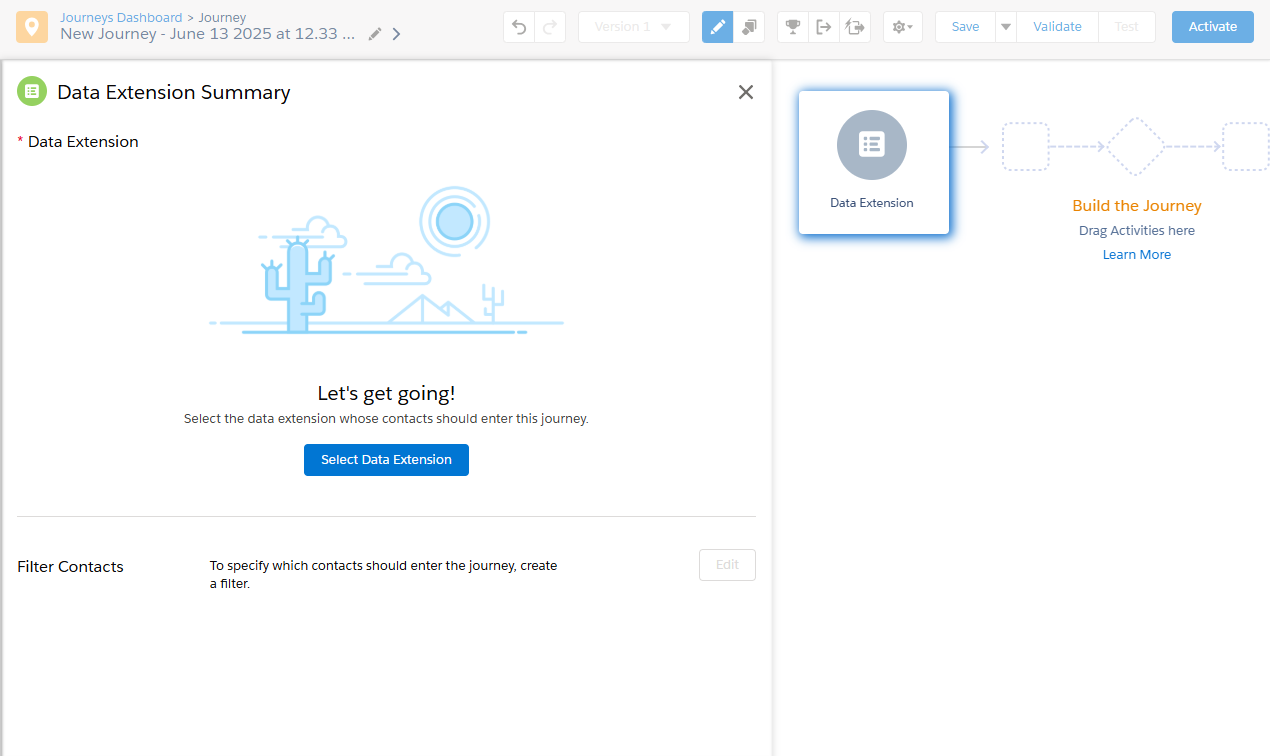Click the orange Journey Builder location pin icon
The width and height of the screenshot is (1270, 756).
tap(32, 27)
